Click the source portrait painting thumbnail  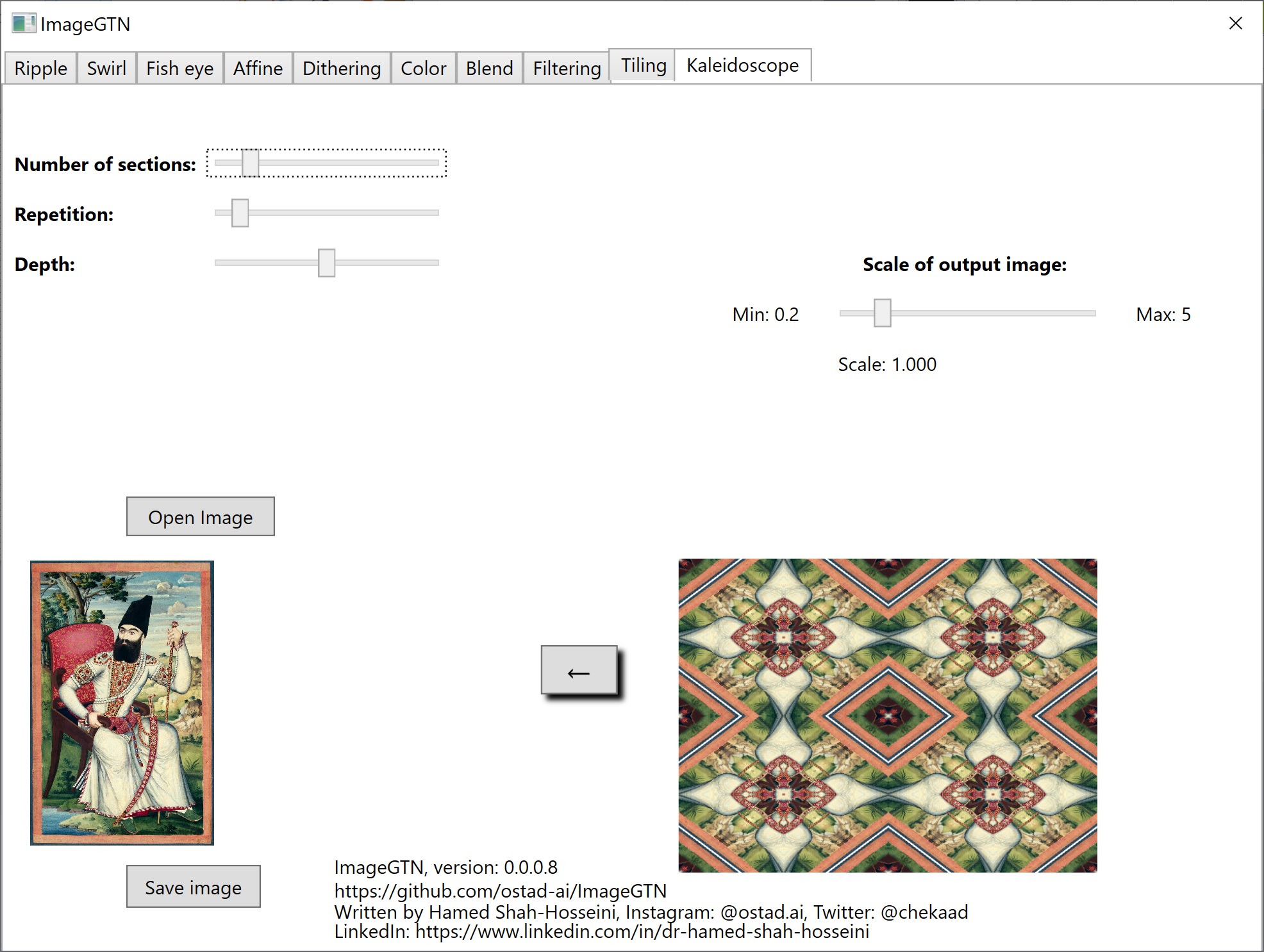tap(122, 703)
